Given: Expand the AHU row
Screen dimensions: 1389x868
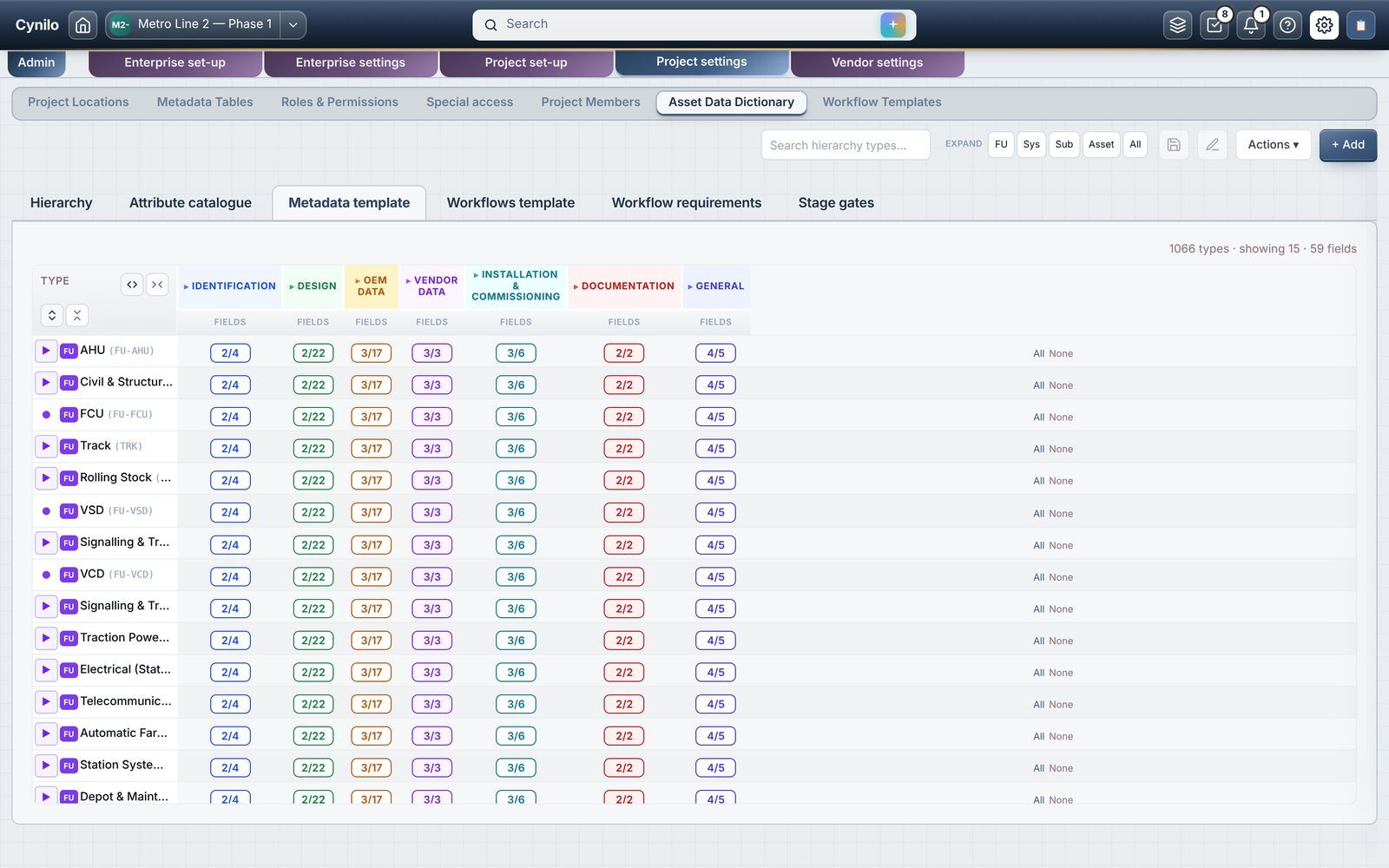Looking at the screenshot, I should click(46, 351).
